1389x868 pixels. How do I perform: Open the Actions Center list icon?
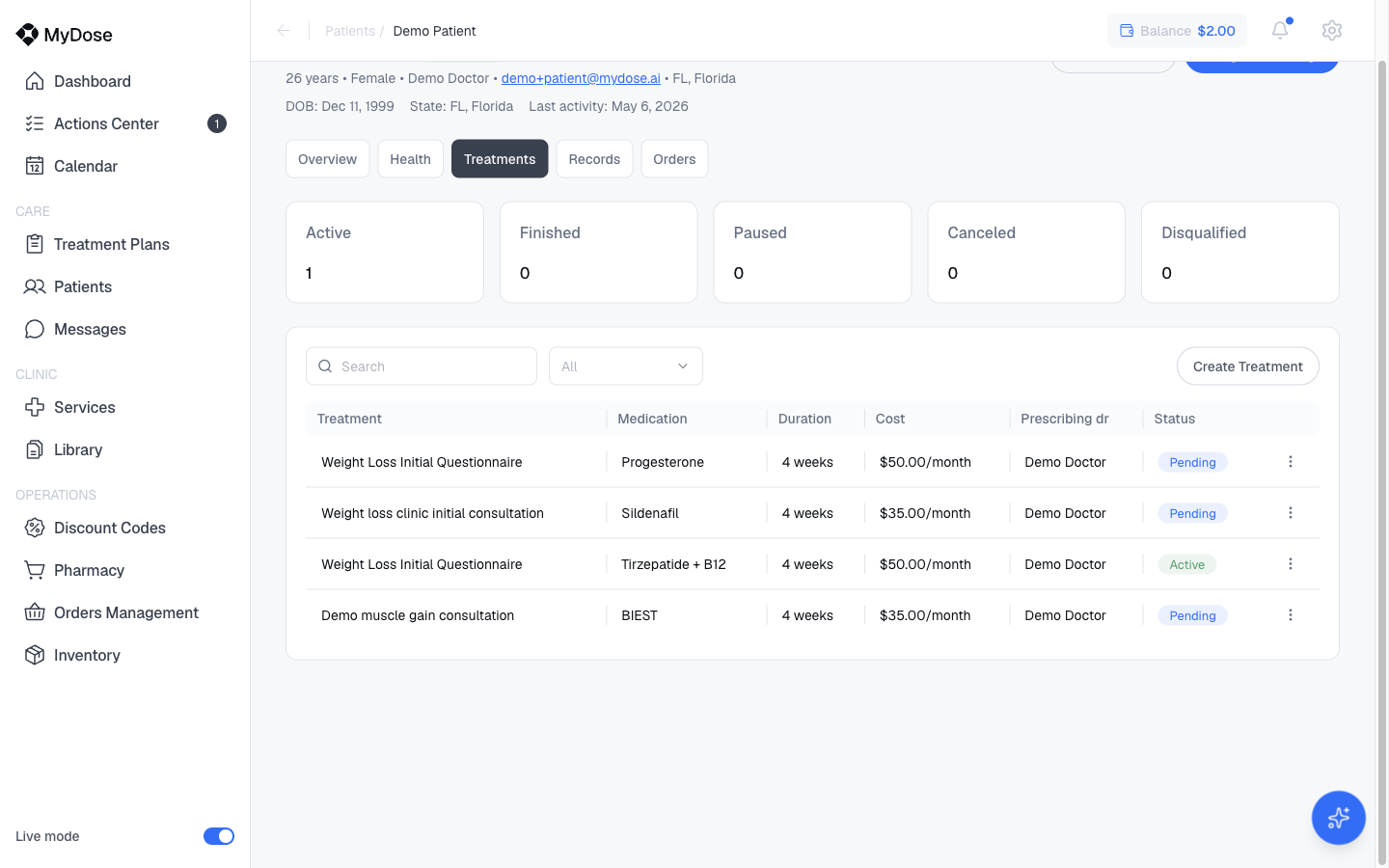(35, 123)
